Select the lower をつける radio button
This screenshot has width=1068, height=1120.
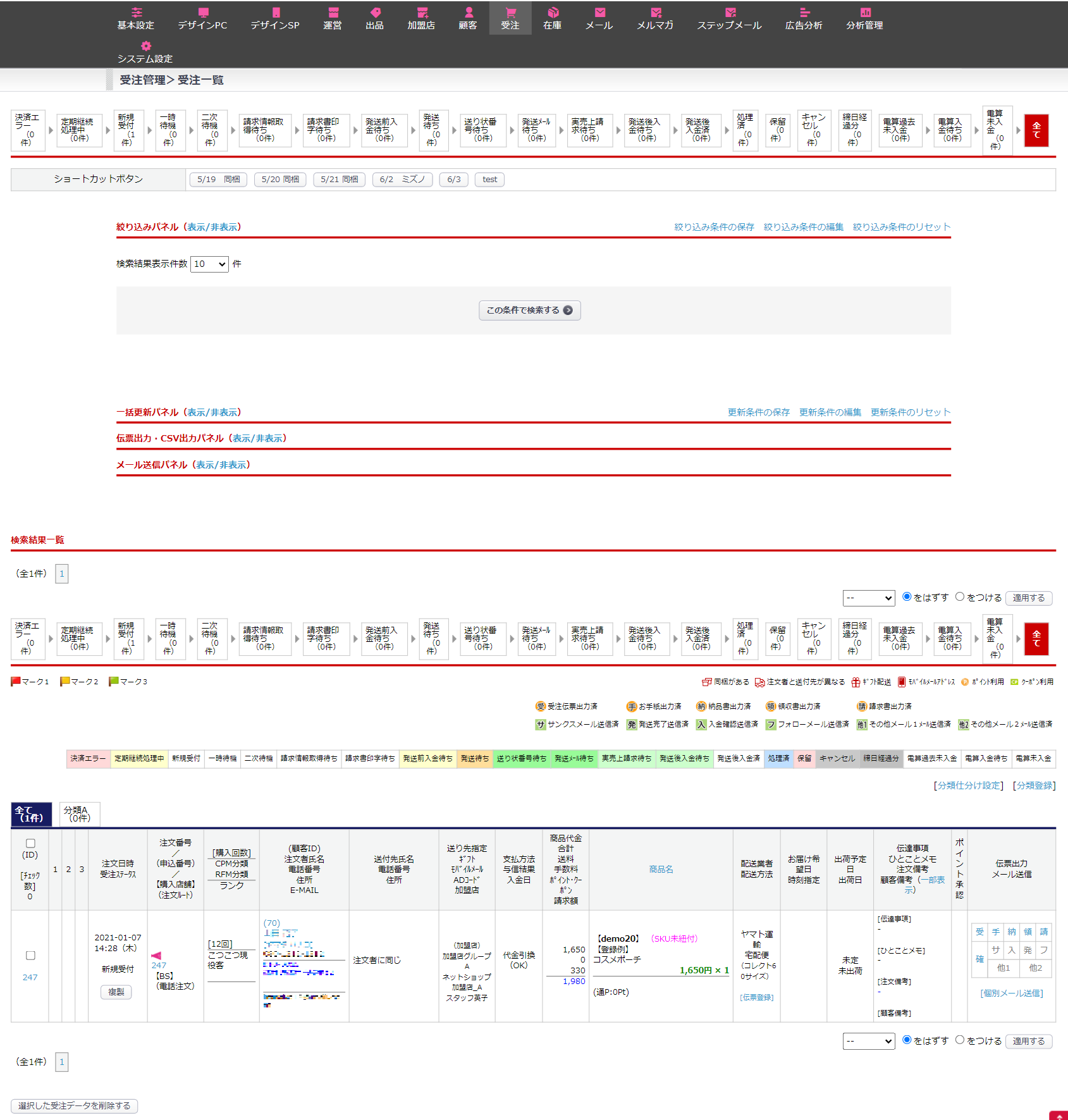tap(960, 1040)
